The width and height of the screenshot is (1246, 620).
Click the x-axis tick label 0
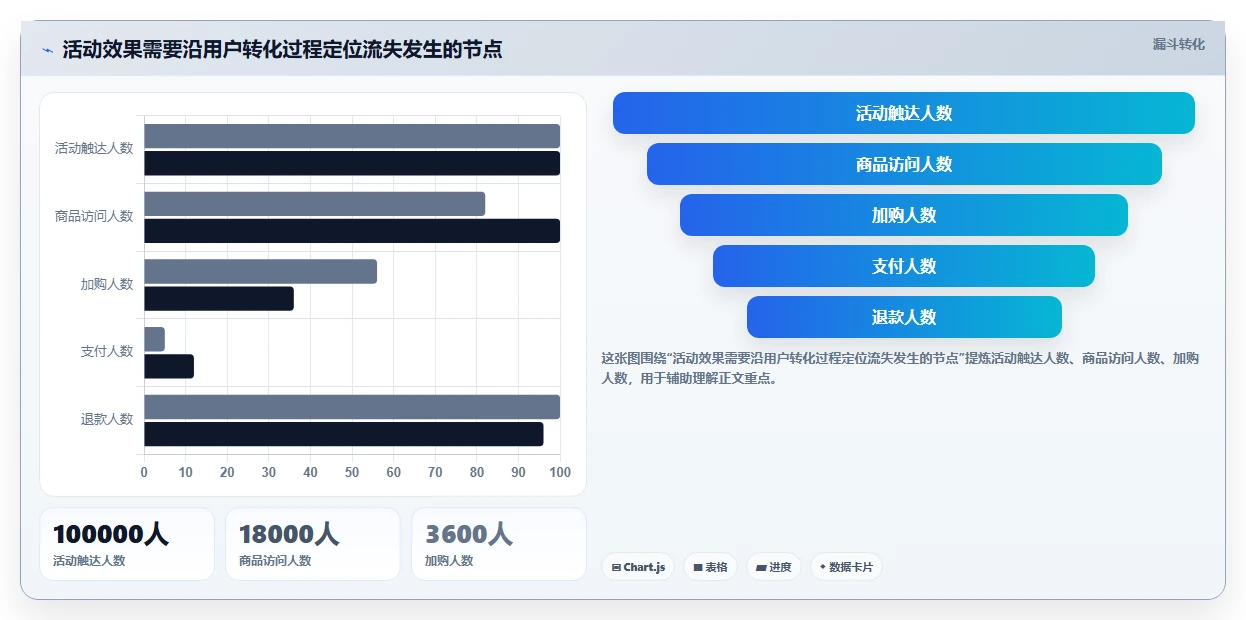click(144, 472)
